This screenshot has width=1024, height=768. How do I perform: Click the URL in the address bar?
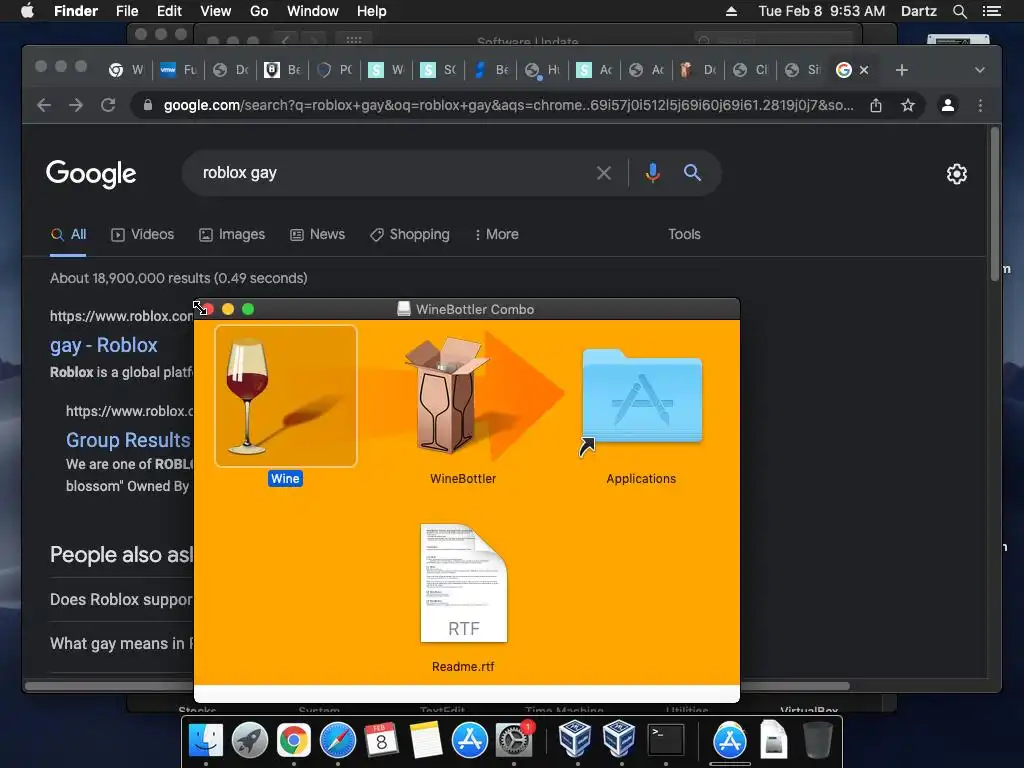tap(508, 105)
